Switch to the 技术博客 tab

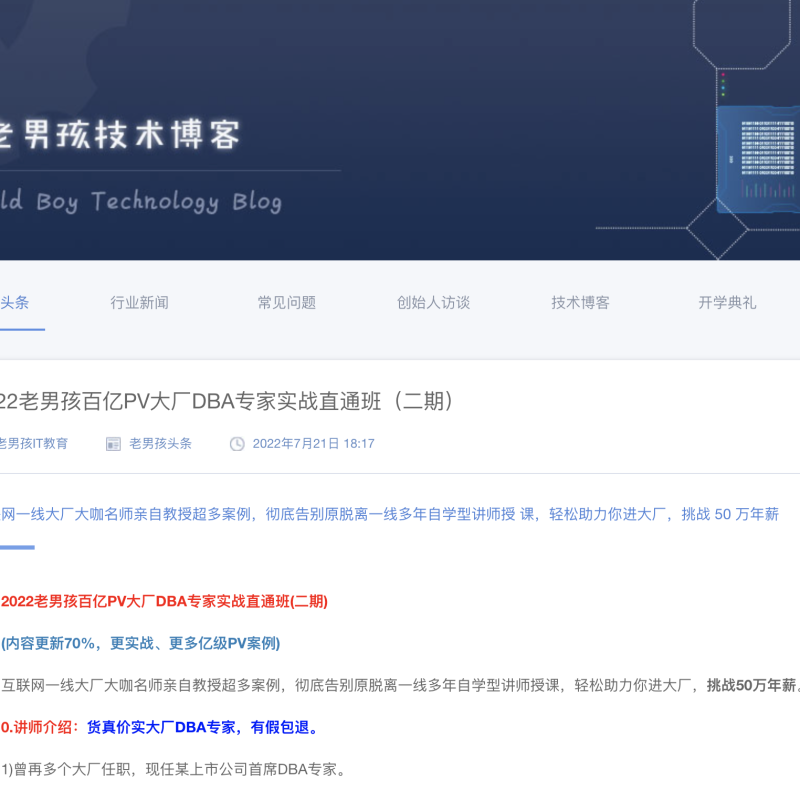coord(580,302)
